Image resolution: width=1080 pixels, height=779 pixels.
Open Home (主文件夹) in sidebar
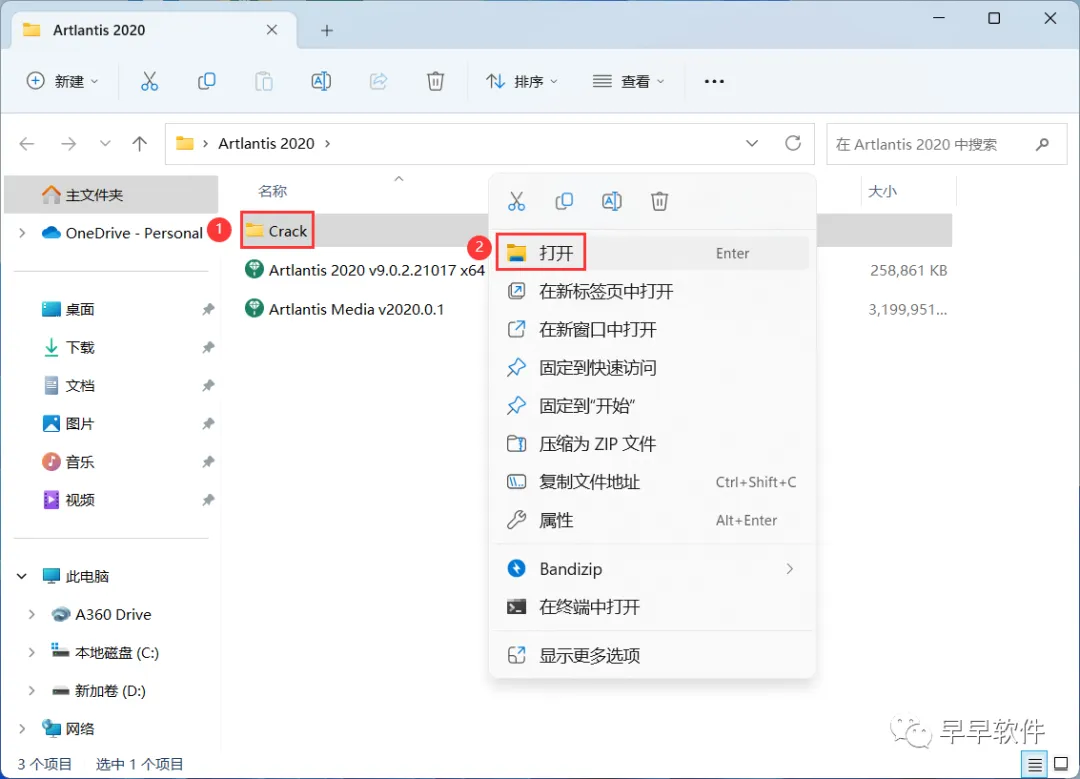point(112,195)
